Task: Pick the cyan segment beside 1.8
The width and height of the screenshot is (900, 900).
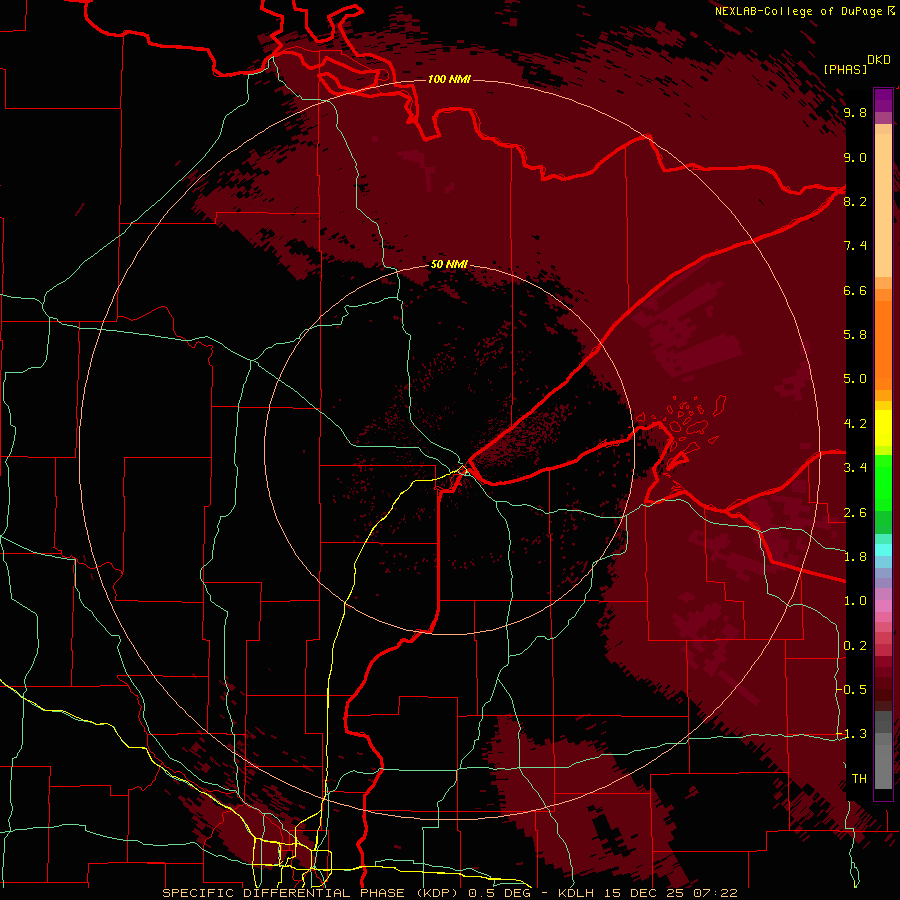Action: (x=883, y=550)
